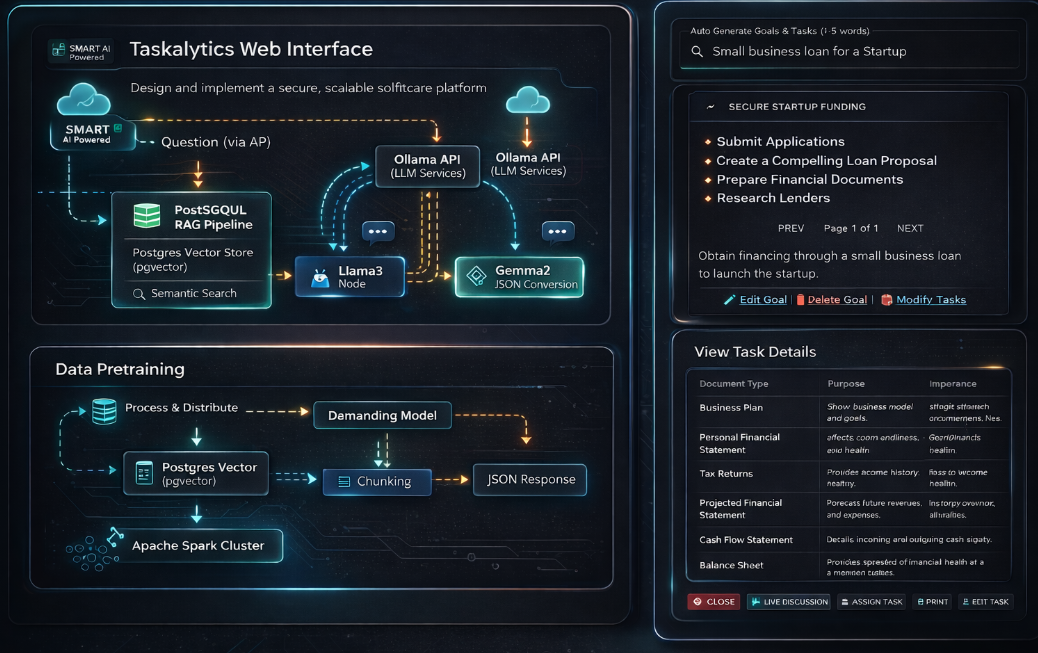Click the Question (via AP) label

(x=216, y=142)
